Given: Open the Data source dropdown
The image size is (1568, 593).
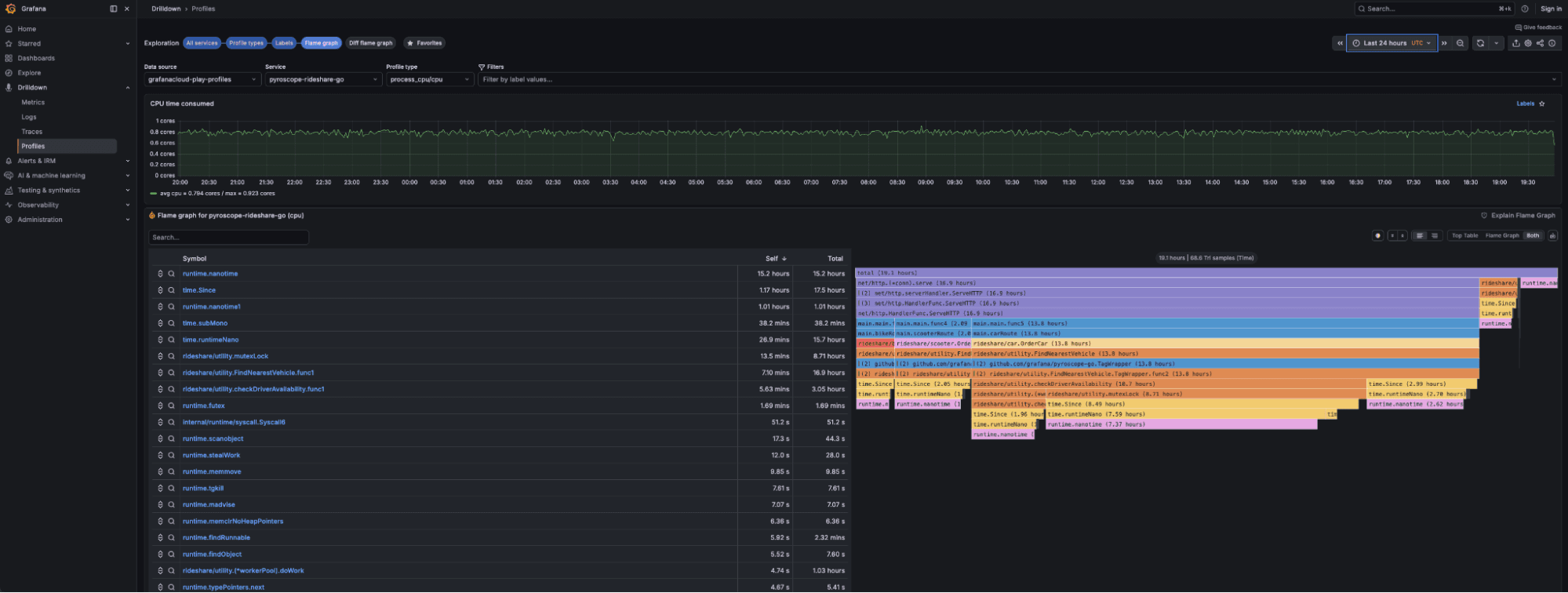Looking at the screenshot, I should pos(202,79).
